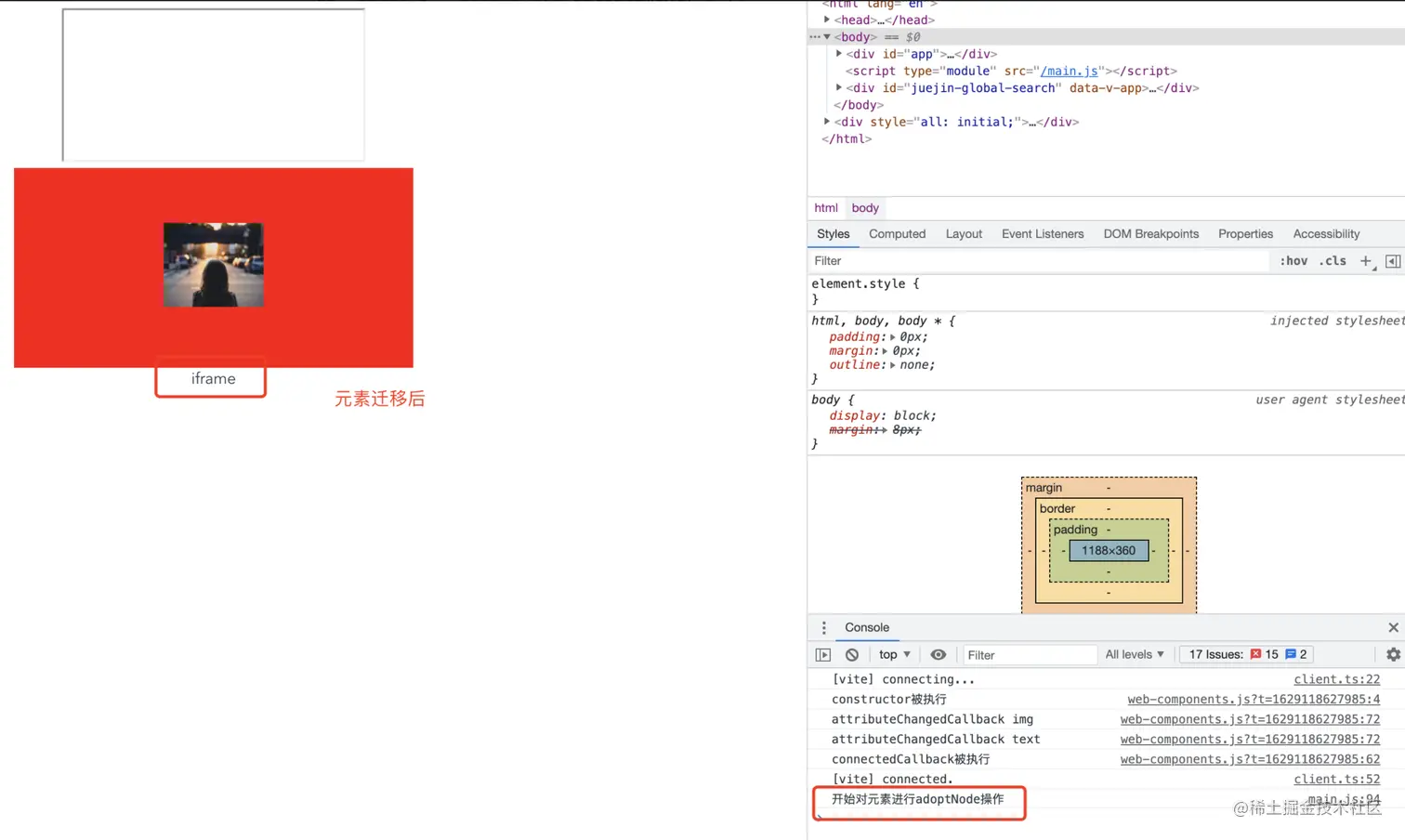Open source link on attributeChangedCallback text row
This screenshot has width=1405, height=840.
coord(1250,740)
